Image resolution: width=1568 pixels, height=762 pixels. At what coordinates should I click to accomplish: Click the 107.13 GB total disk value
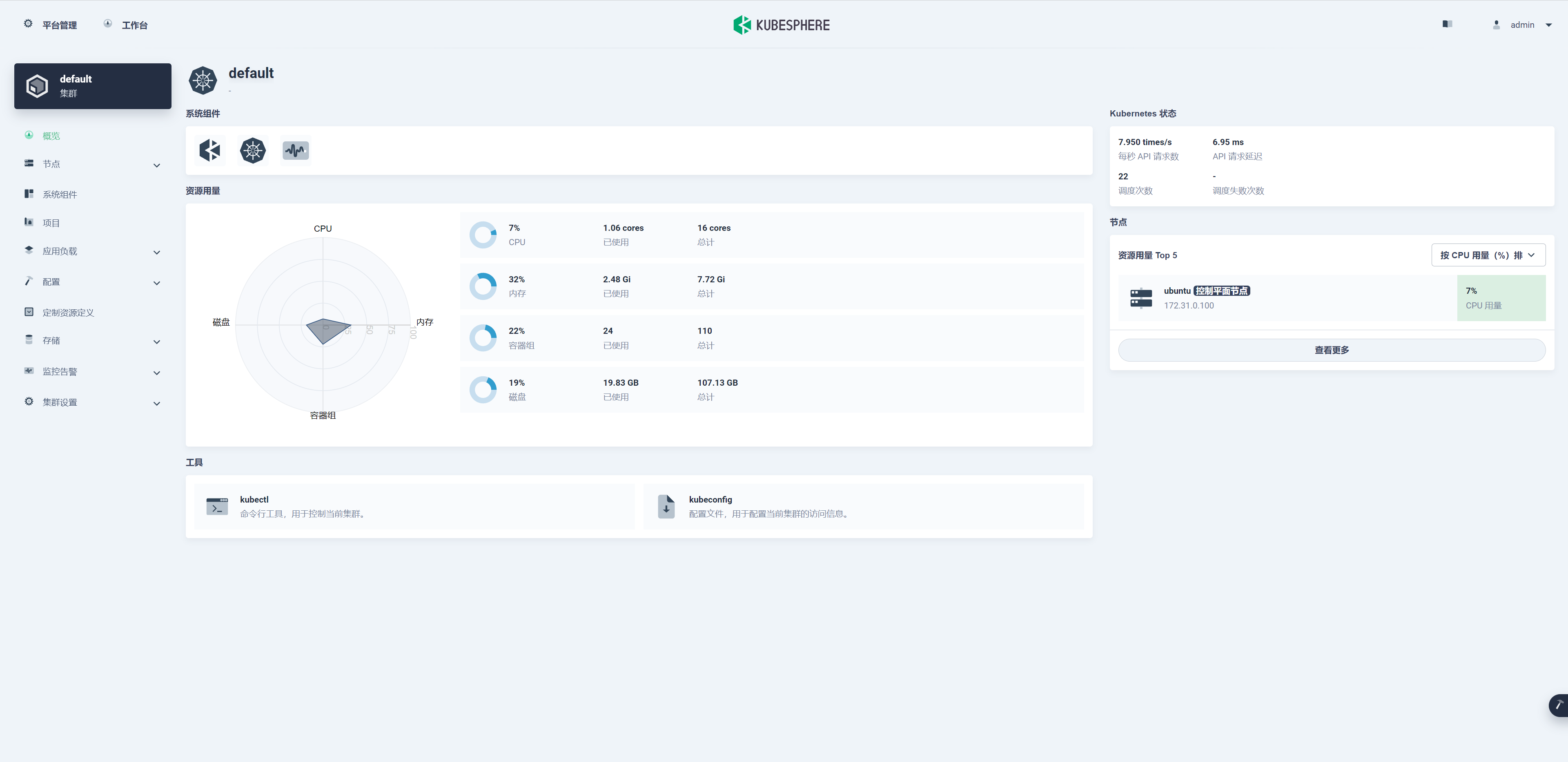(718, 382)
